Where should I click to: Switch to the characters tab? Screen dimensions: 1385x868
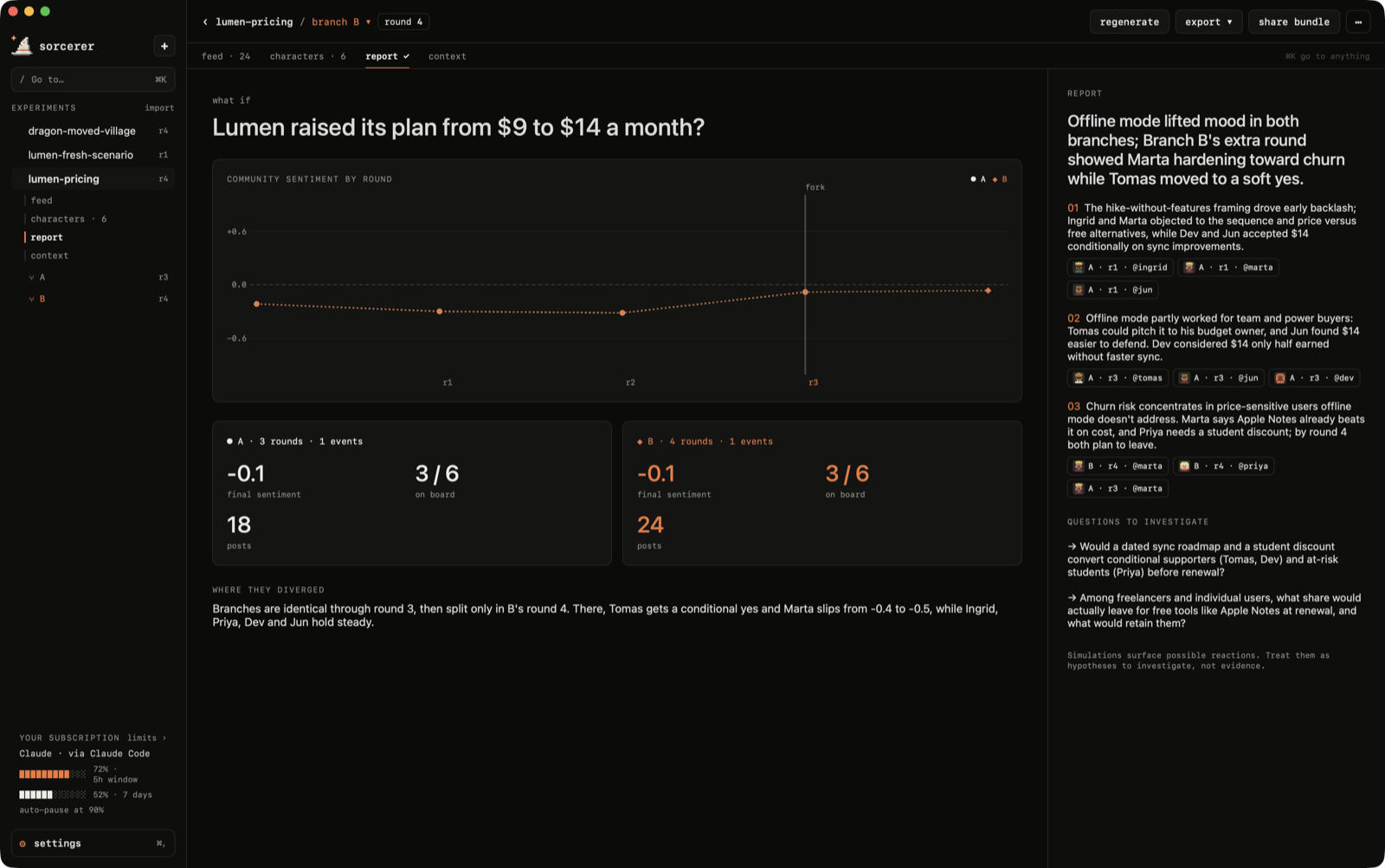(307, 56)
